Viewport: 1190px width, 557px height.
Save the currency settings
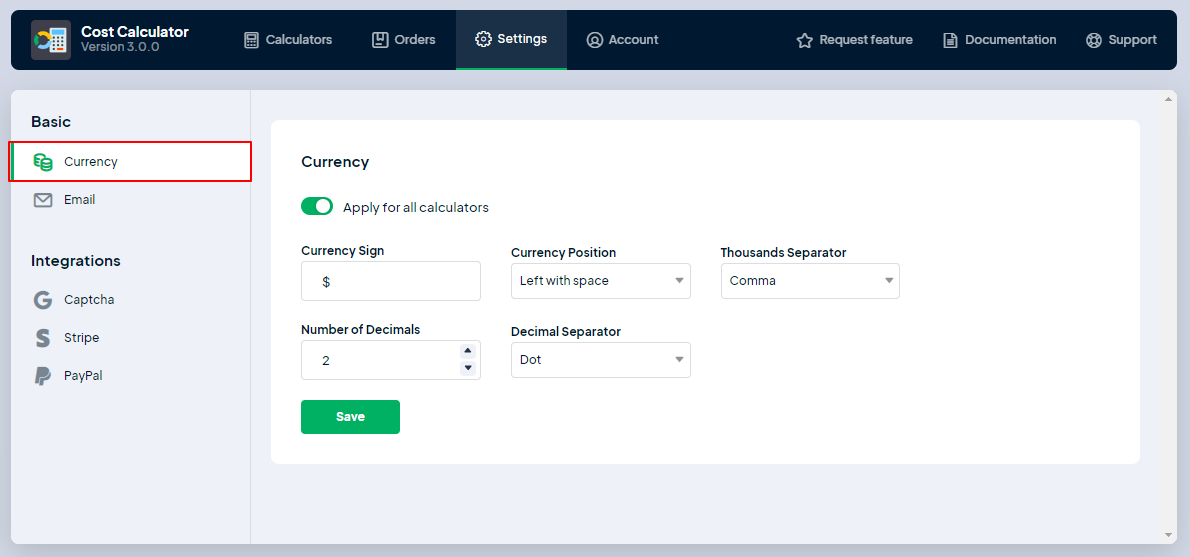click(x=351, y=417)
